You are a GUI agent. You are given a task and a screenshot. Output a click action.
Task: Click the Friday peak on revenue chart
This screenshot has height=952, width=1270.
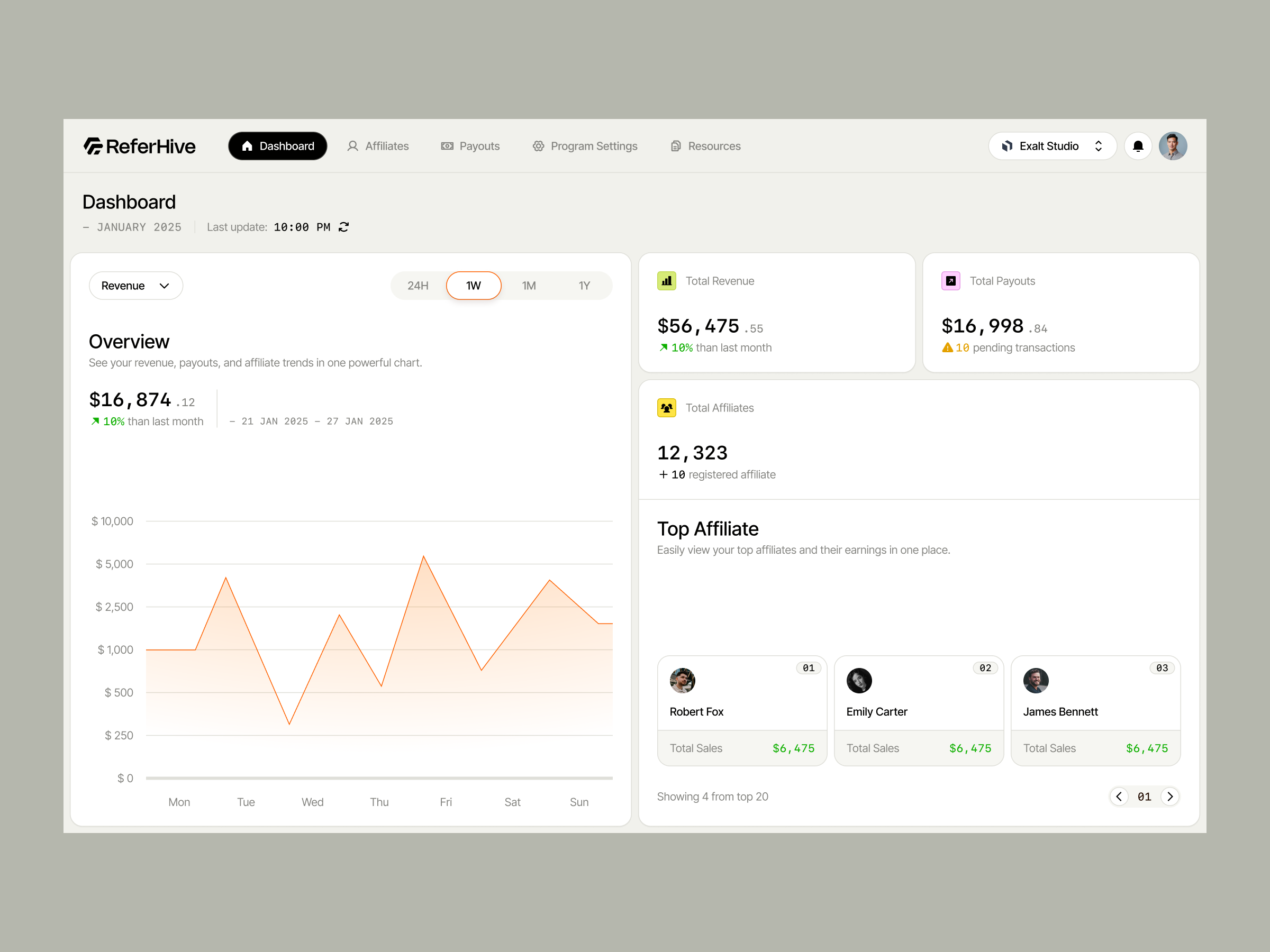424,556
